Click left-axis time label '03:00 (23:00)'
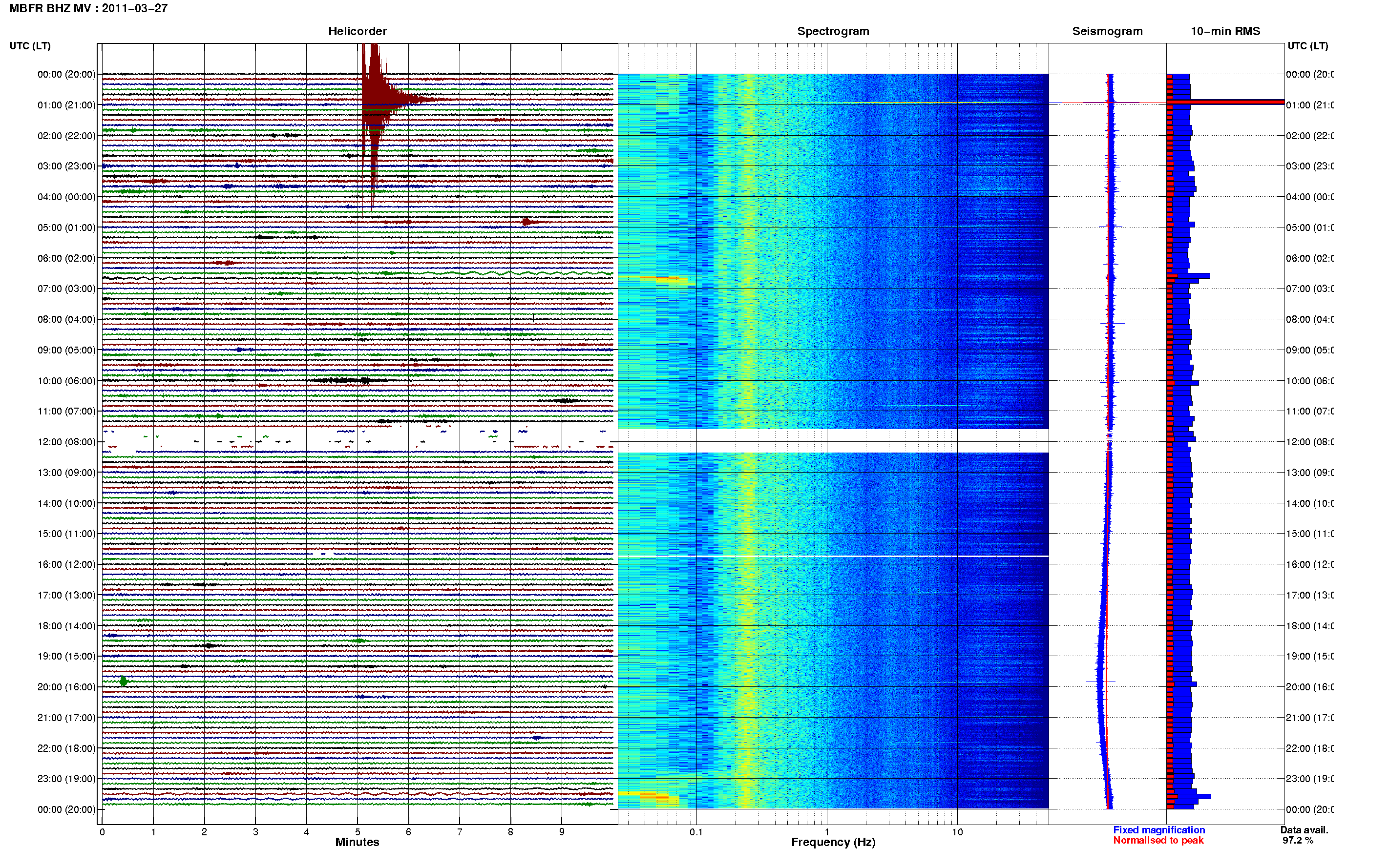The height and width of the screenshot is (868, 1389). tap(66, 166)
